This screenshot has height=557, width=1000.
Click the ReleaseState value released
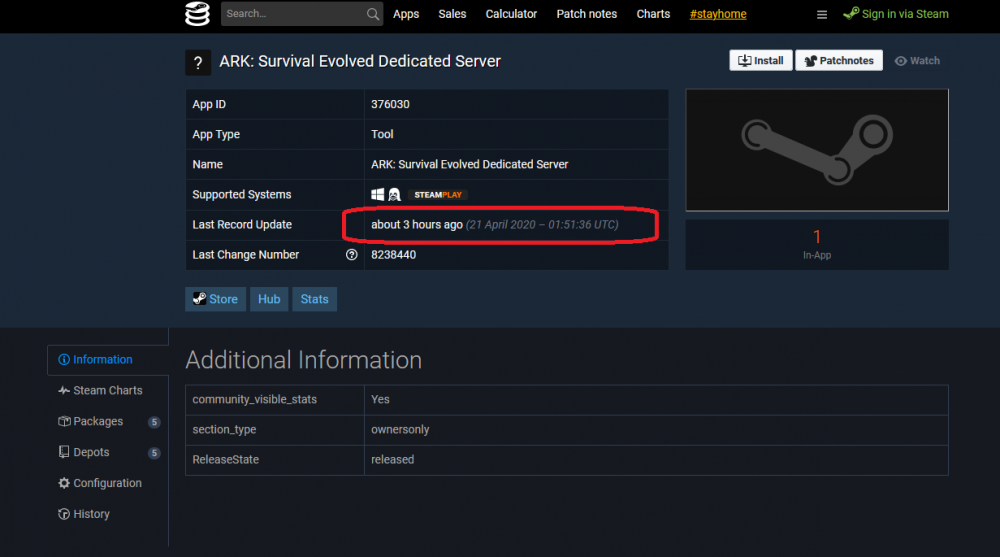392,459
